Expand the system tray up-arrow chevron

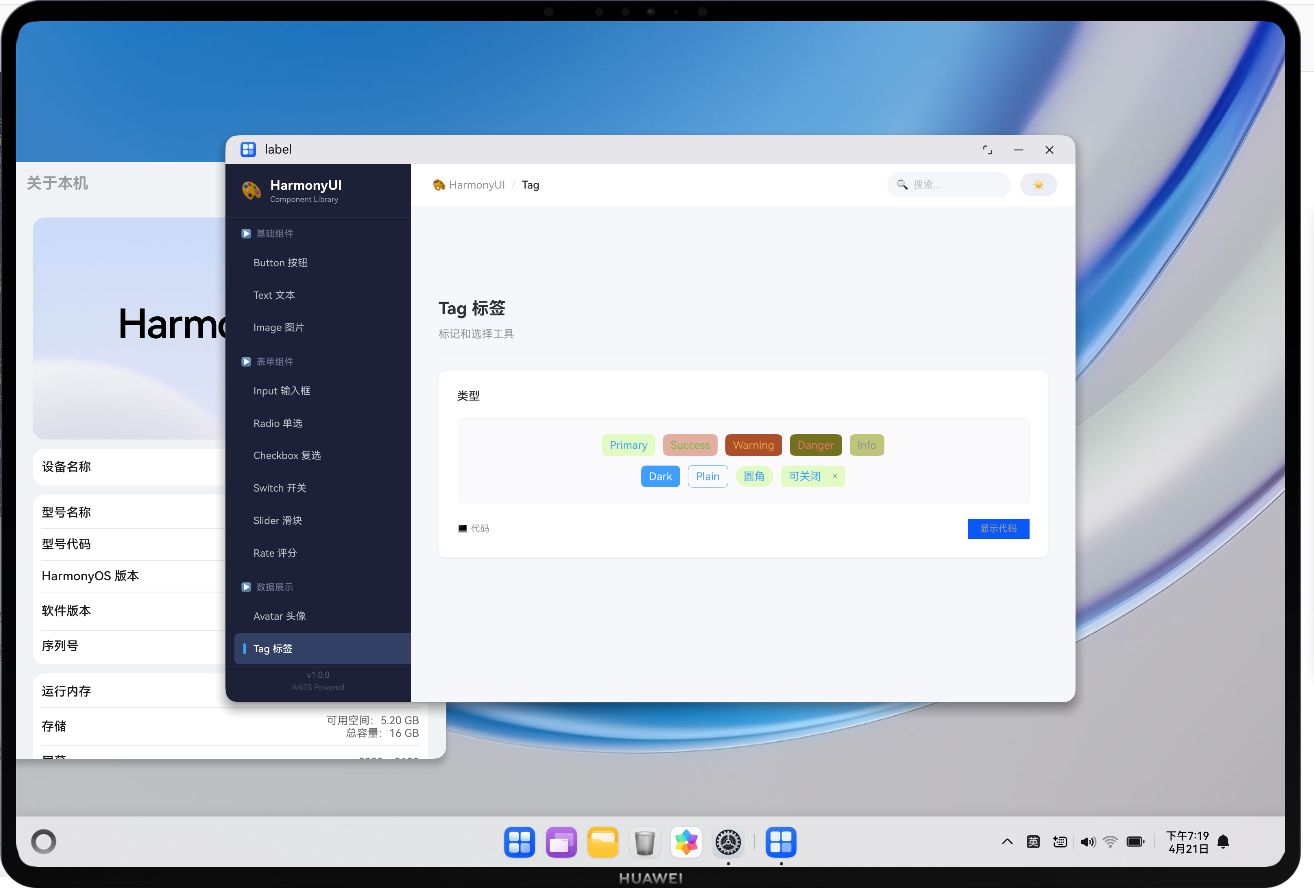tap(1007, 842)
